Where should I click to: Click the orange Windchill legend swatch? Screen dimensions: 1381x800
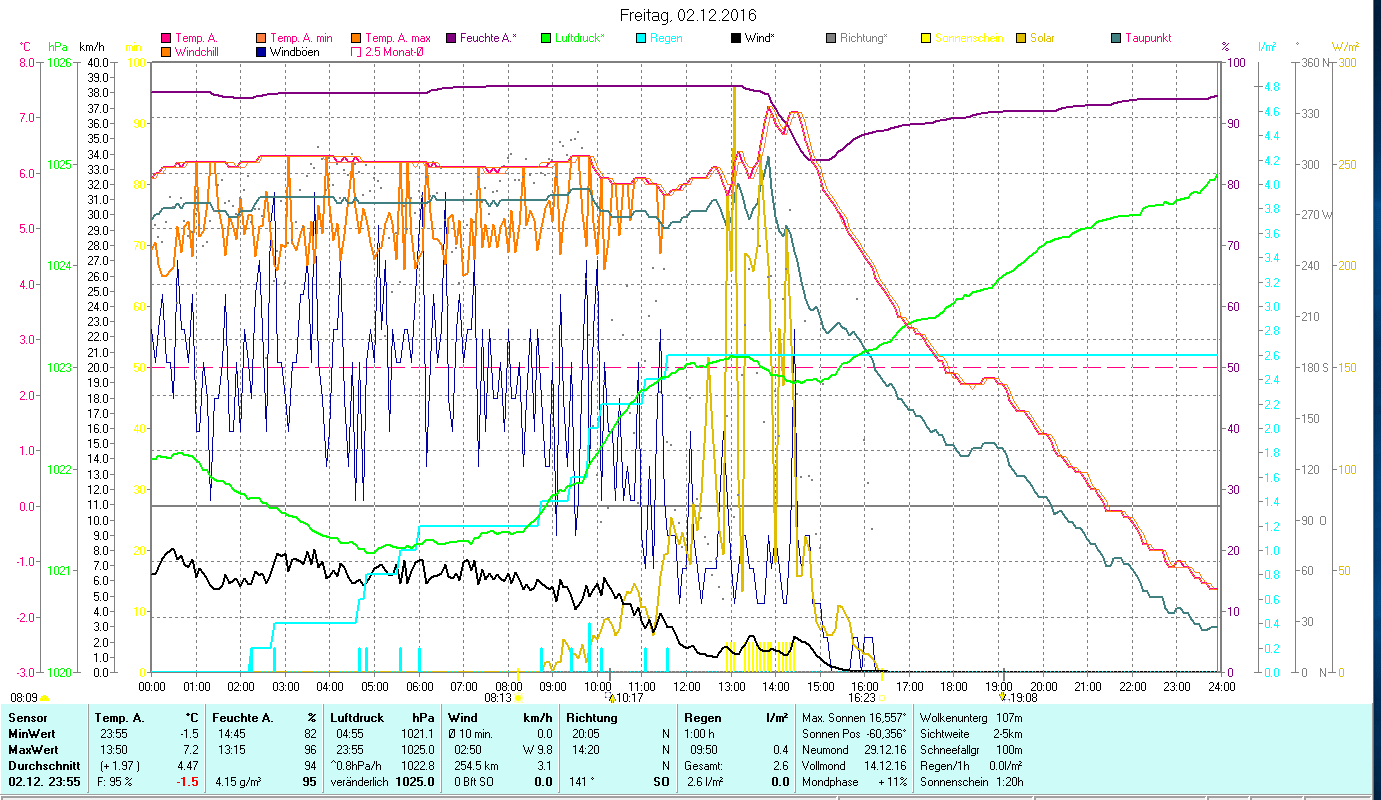point(166,51)
